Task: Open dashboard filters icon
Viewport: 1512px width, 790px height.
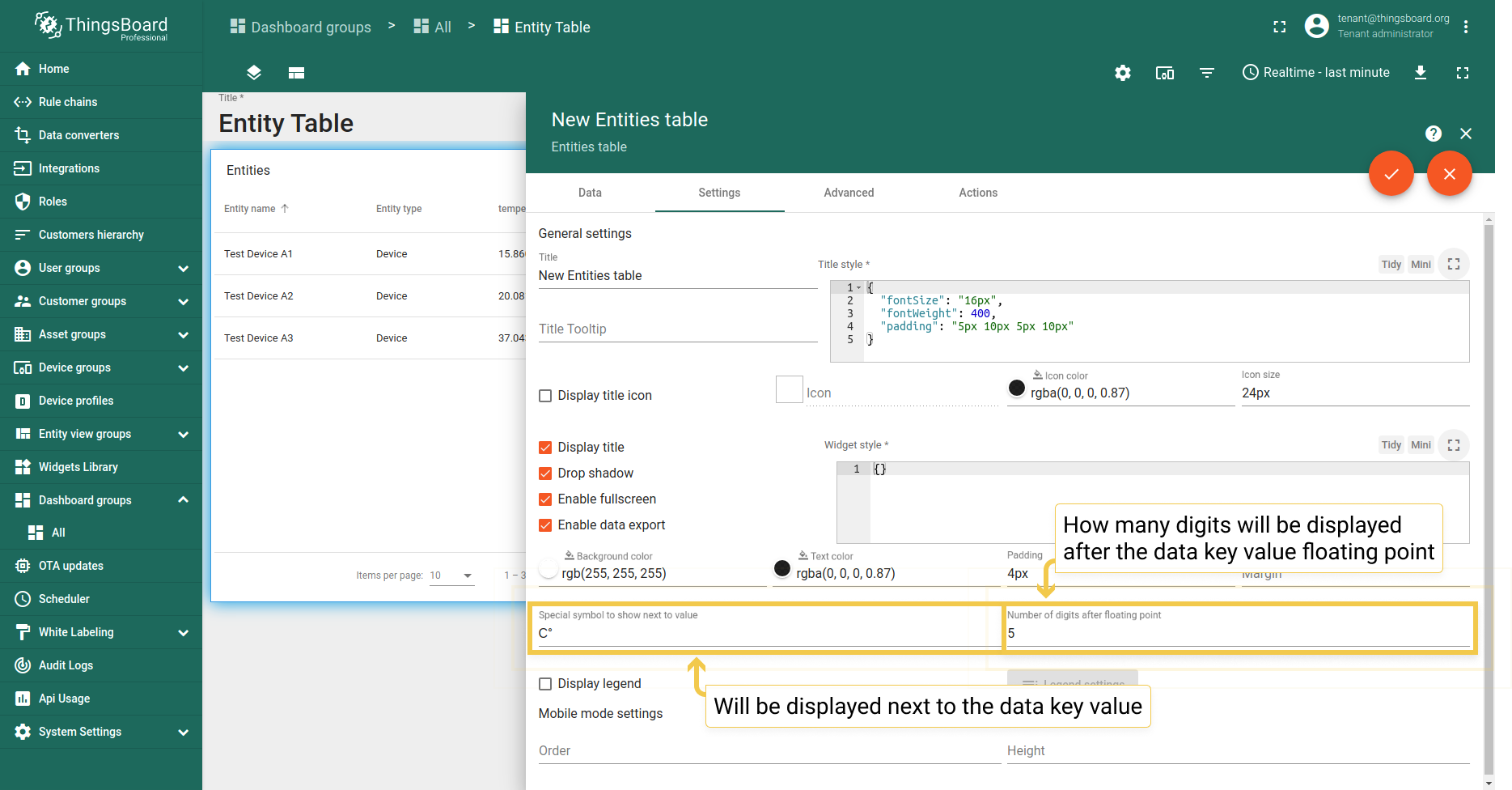Action: click(x=1207, y=73)
